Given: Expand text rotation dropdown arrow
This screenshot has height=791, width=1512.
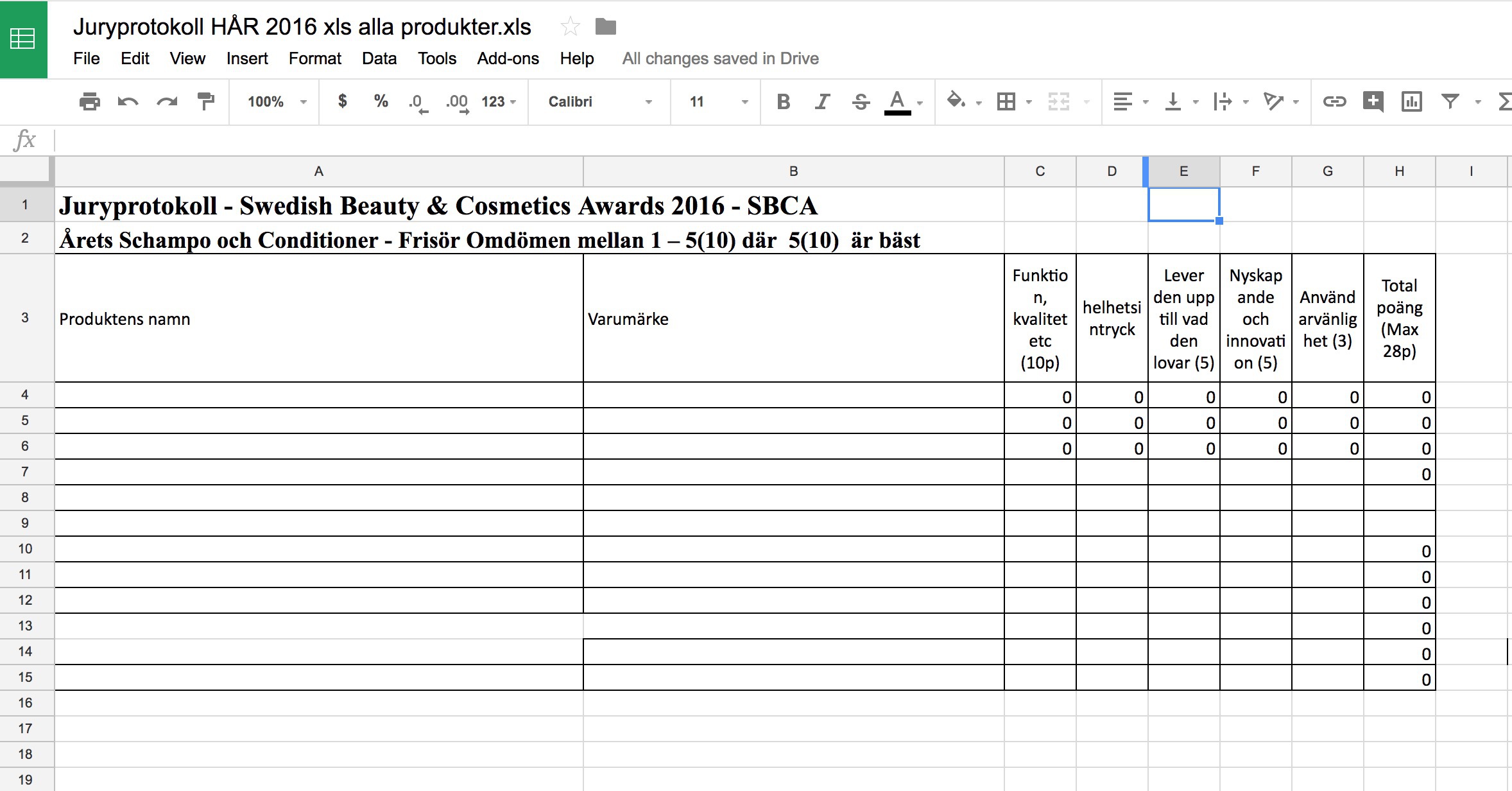Looking at the screenshot, I should (1296, 102).
